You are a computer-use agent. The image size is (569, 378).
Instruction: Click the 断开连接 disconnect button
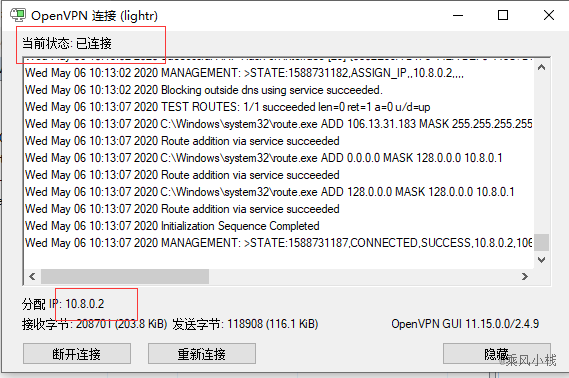[x=77, y=354]
